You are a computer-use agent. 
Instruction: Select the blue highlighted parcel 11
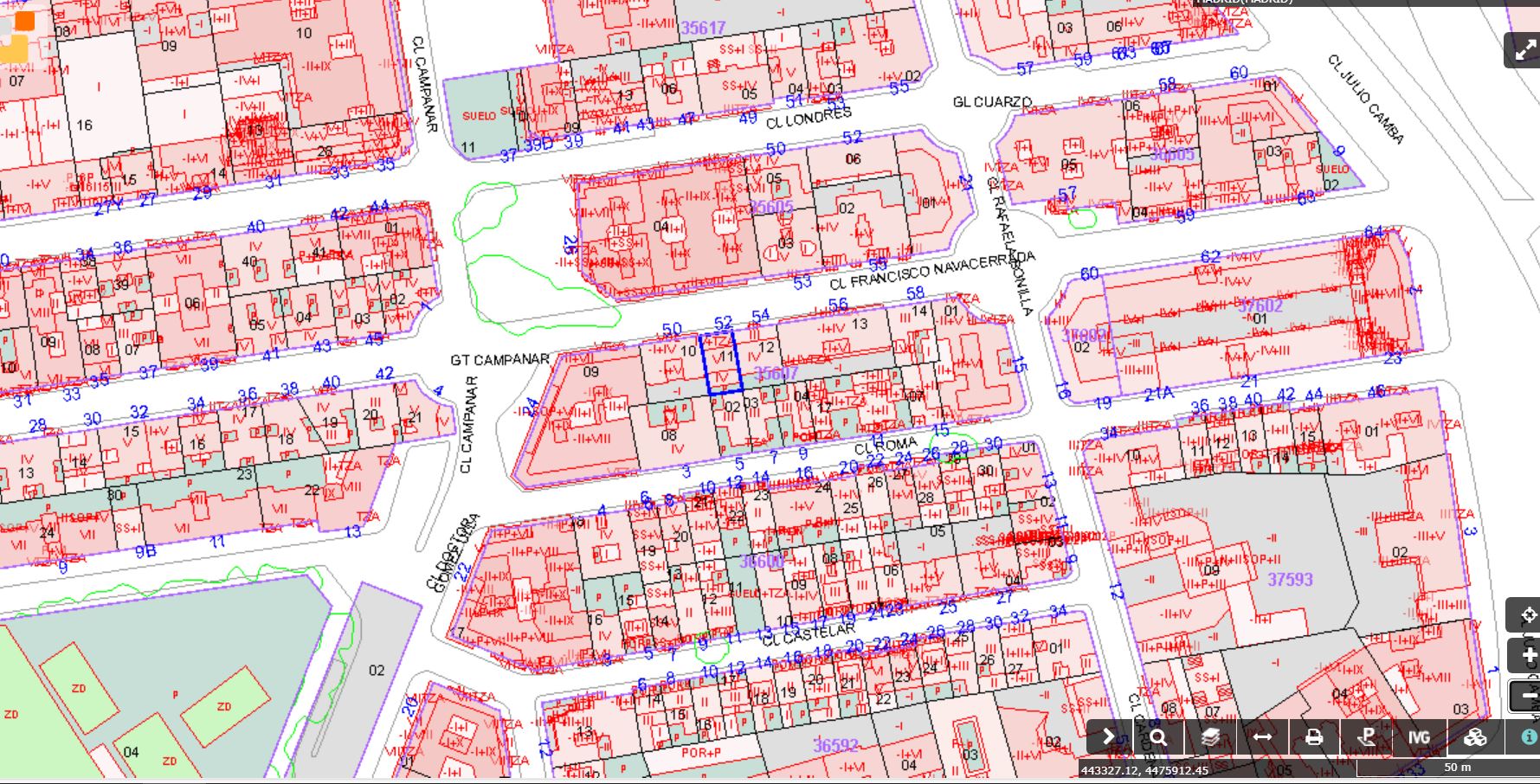click(722, 363)
